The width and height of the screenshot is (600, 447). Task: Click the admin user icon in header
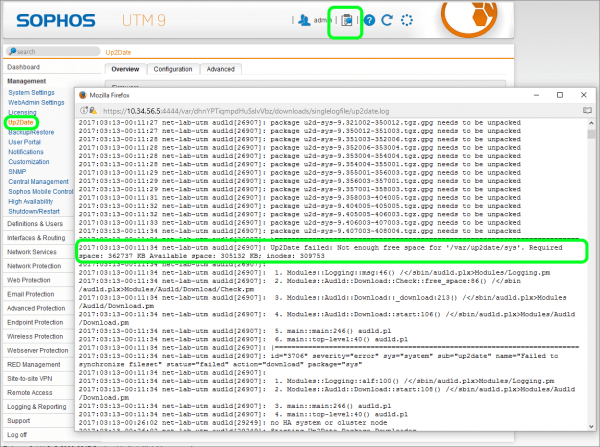click(305, 20)
